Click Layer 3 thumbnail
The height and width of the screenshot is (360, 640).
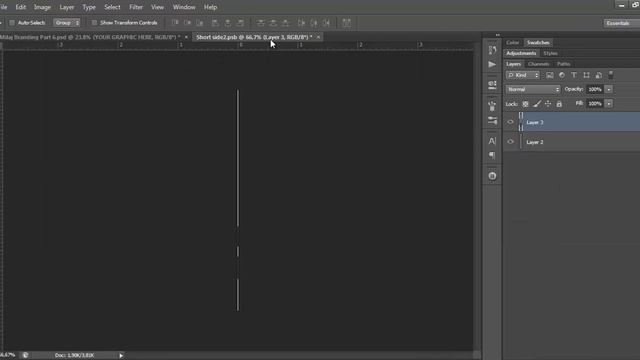pyautogui.click(x=521, y=122)
